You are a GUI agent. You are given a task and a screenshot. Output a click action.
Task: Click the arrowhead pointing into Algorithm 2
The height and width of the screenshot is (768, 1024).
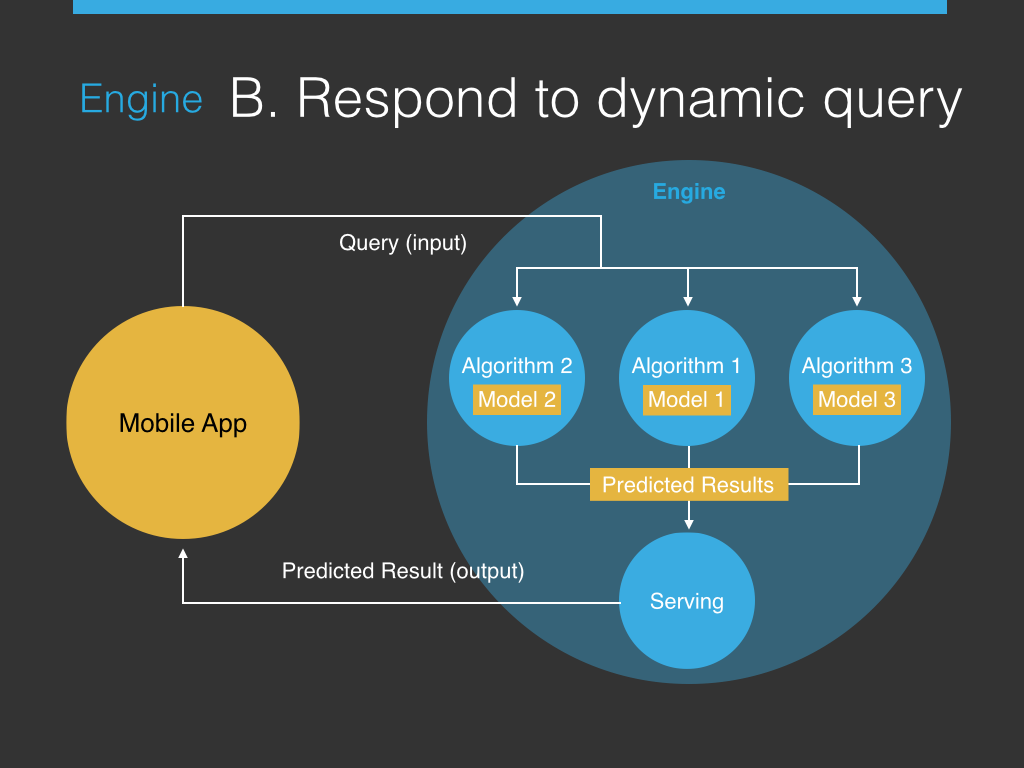point(517,299)
